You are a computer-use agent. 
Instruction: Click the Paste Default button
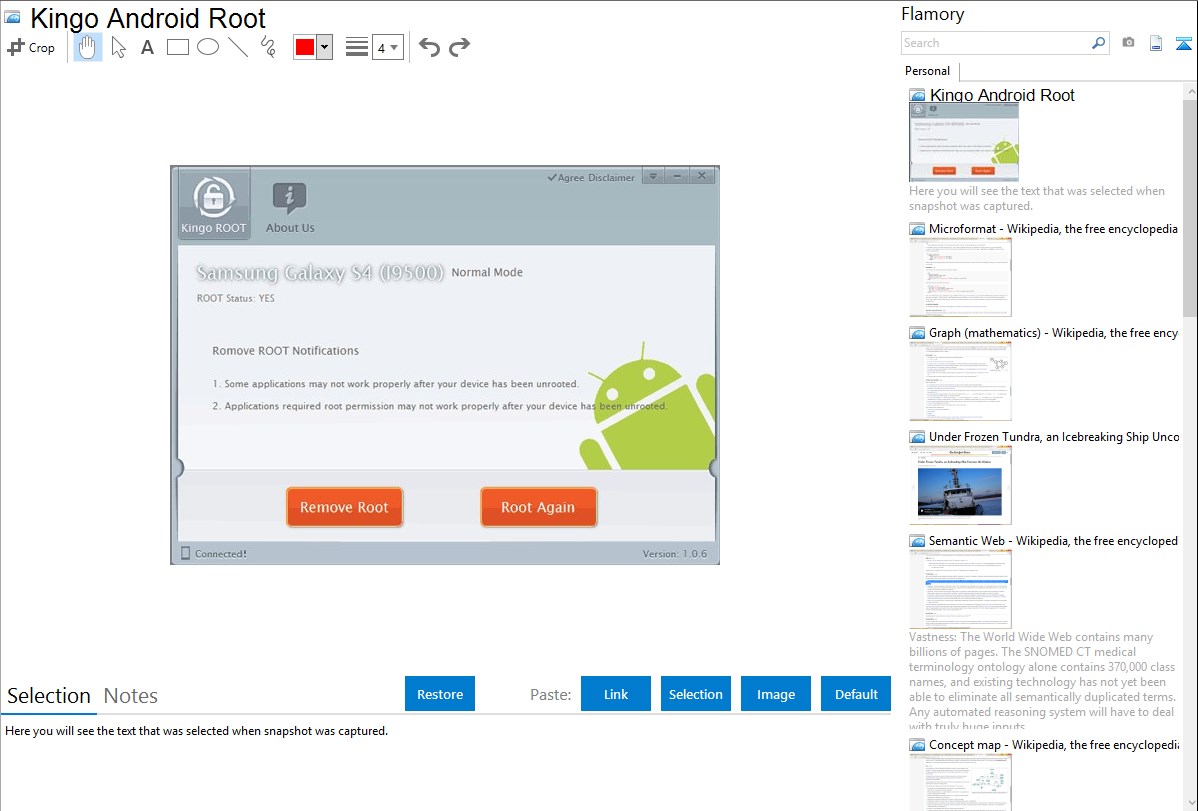coord(856,694)
